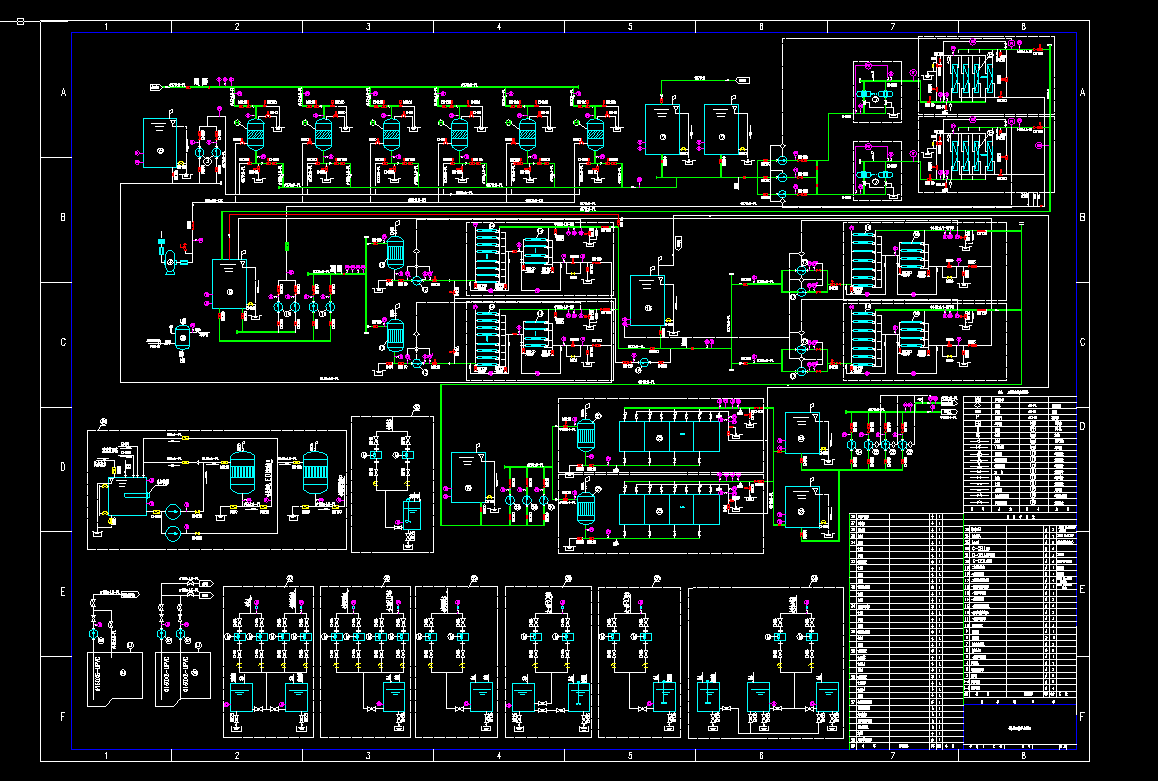Click row label F on right border
1158x781 pixels.
(1083, 716)
